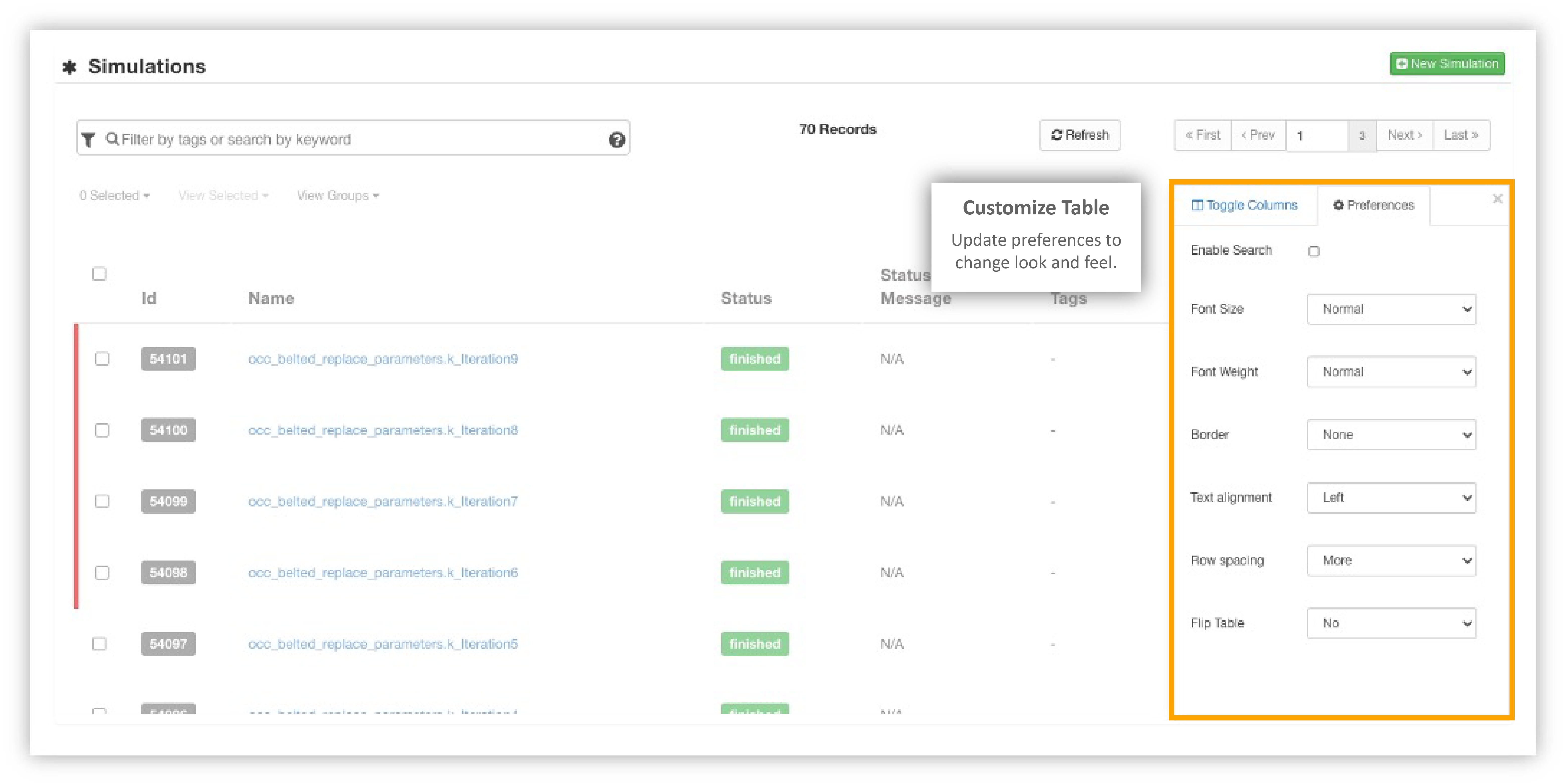The image size is (1566, 784).
Task: Click ID badge 54101
Action: click(x=168, y=359)
